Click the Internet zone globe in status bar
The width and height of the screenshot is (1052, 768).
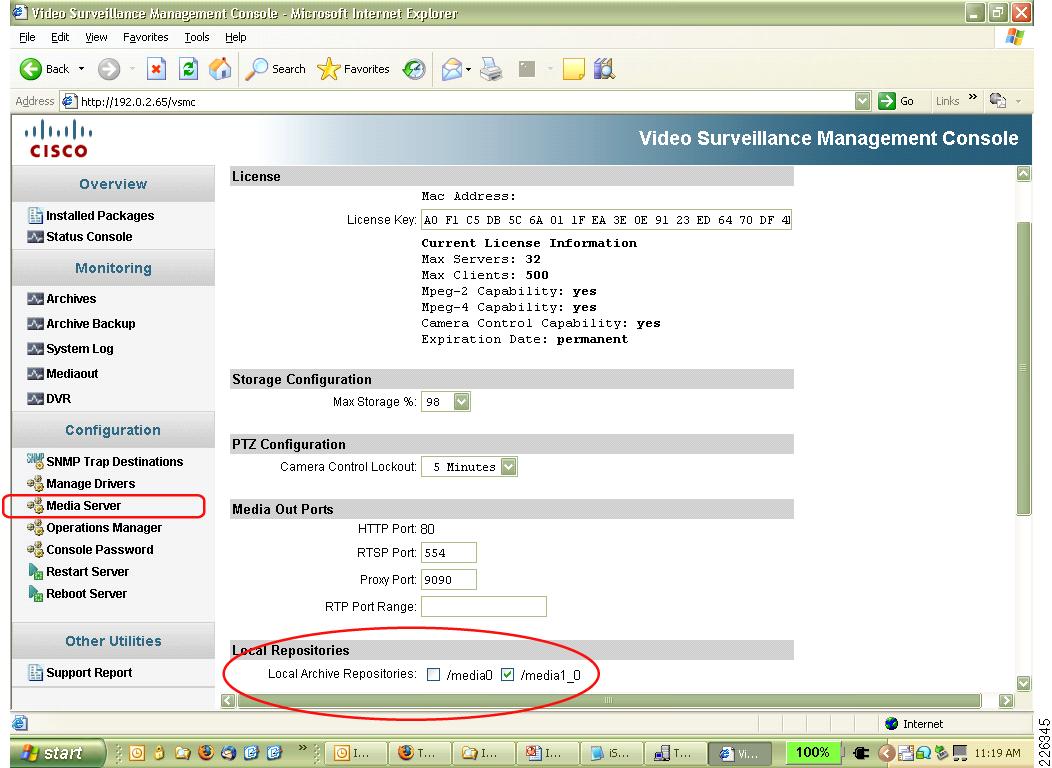pos(892,724)
